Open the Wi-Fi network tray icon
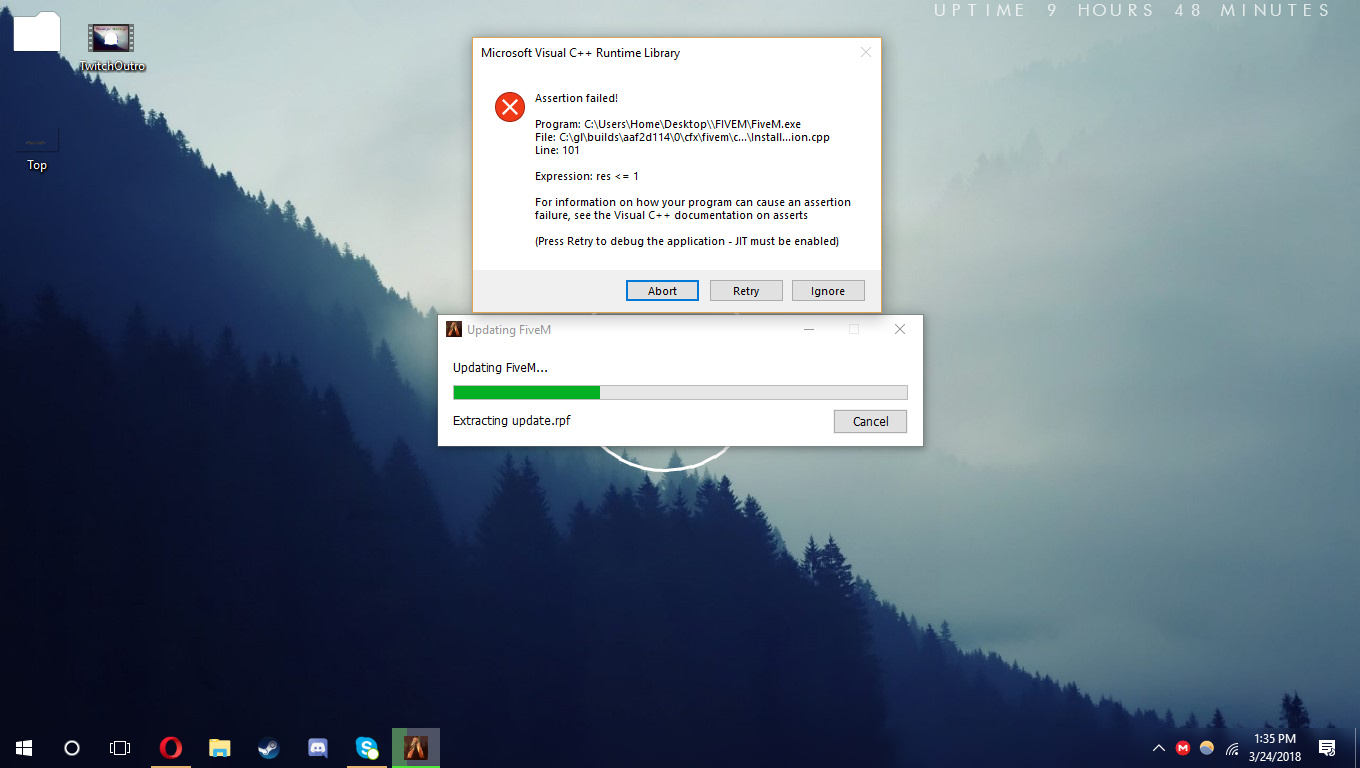This screenshot has width=1360, height=768. click(x=1232, y=748)
